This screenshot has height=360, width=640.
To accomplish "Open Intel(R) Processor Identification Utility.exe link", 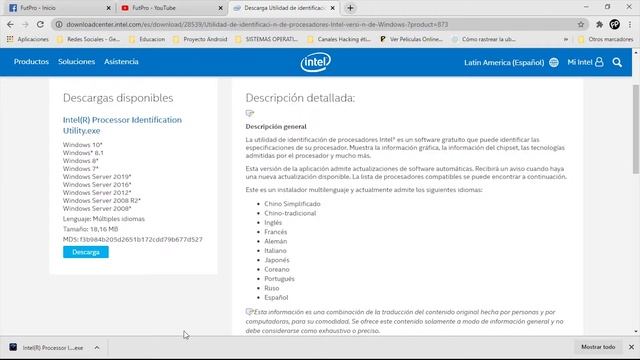I will tap(122, 125).
